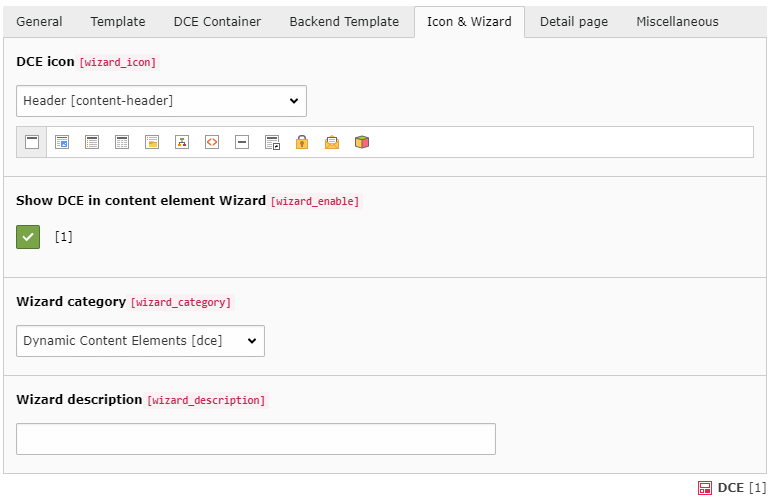This screenshot has width=772, height=499.
Task: Expand the Wizard category dropdown
Action: (x=140, y=341)
